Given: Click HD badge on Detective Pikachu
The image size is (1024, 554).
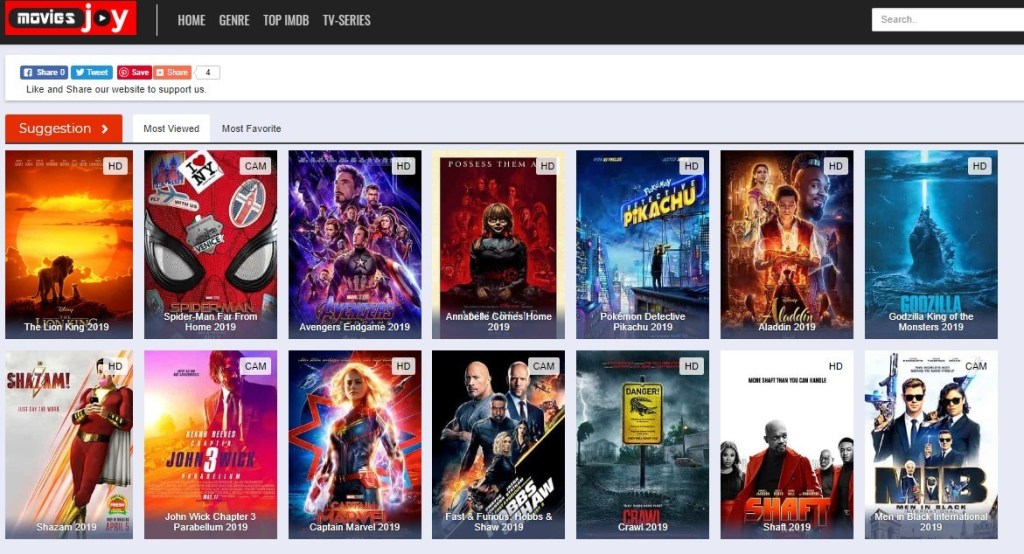Looking at the screenshot, I should pos(692,166).
